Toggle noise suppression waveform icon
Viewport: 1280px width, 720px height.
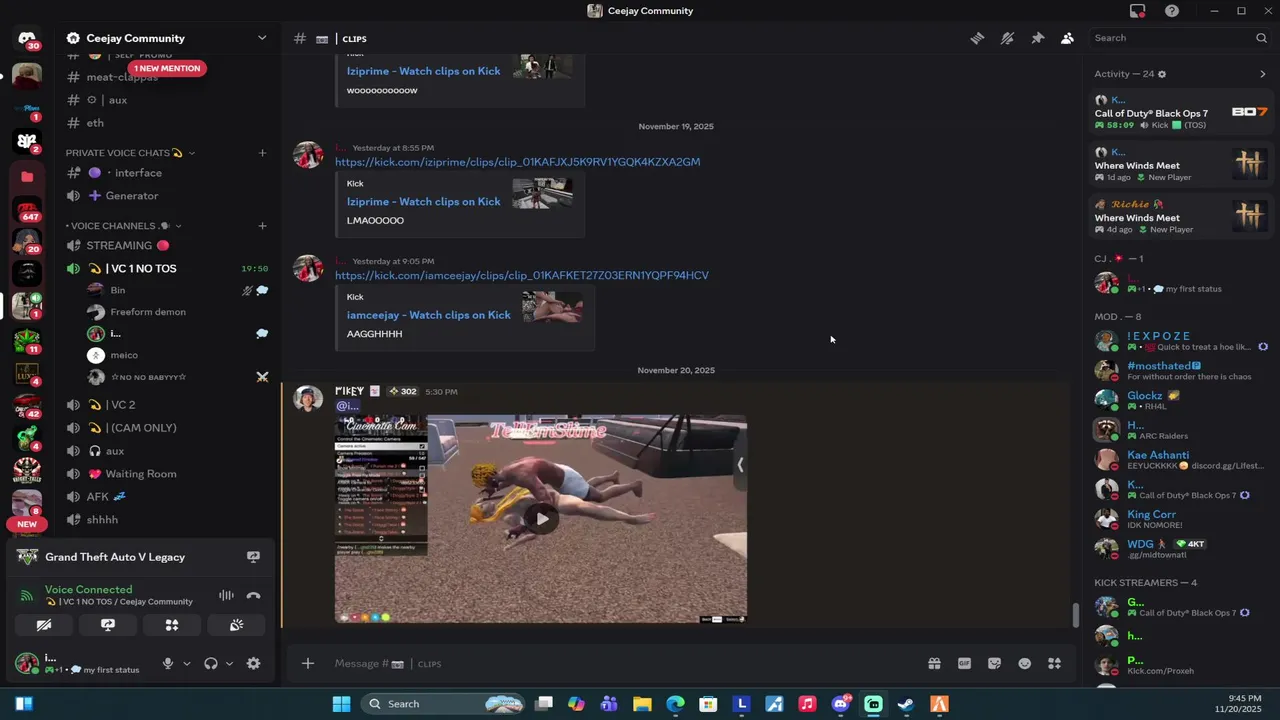pos(227,595)
